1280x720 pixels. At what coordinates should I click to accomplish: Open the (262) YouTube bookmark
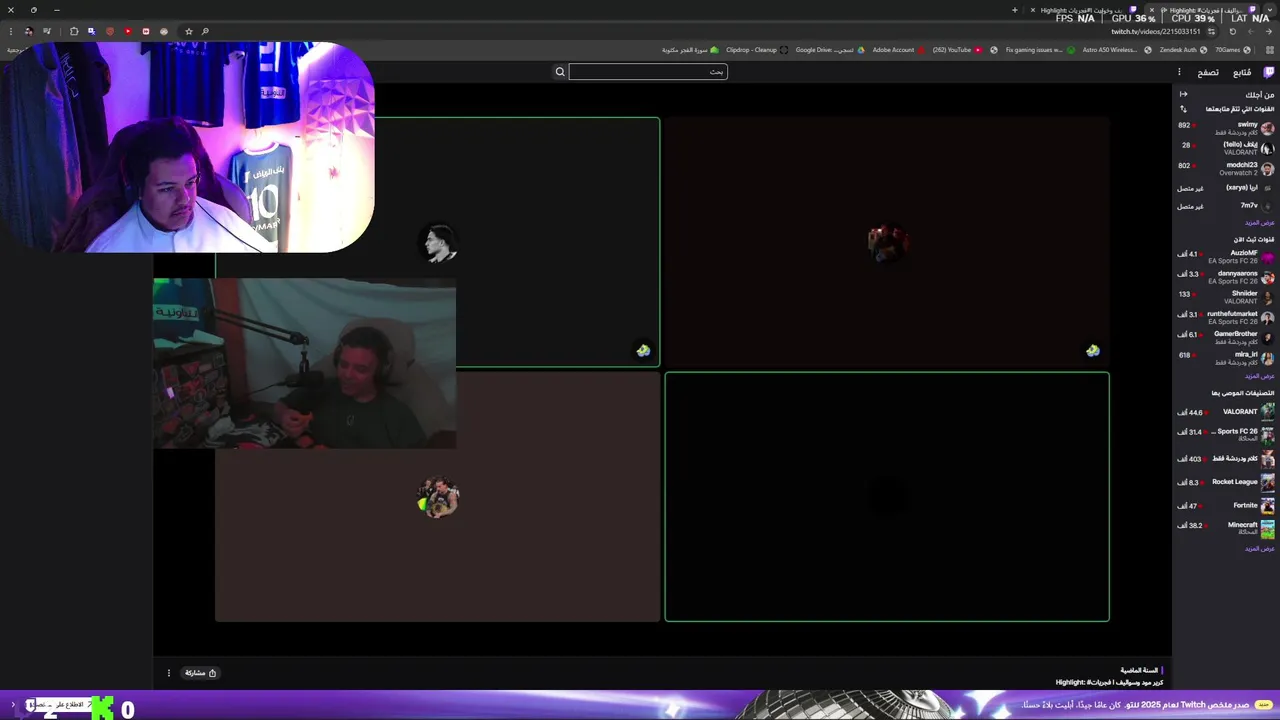pos(957,49)
